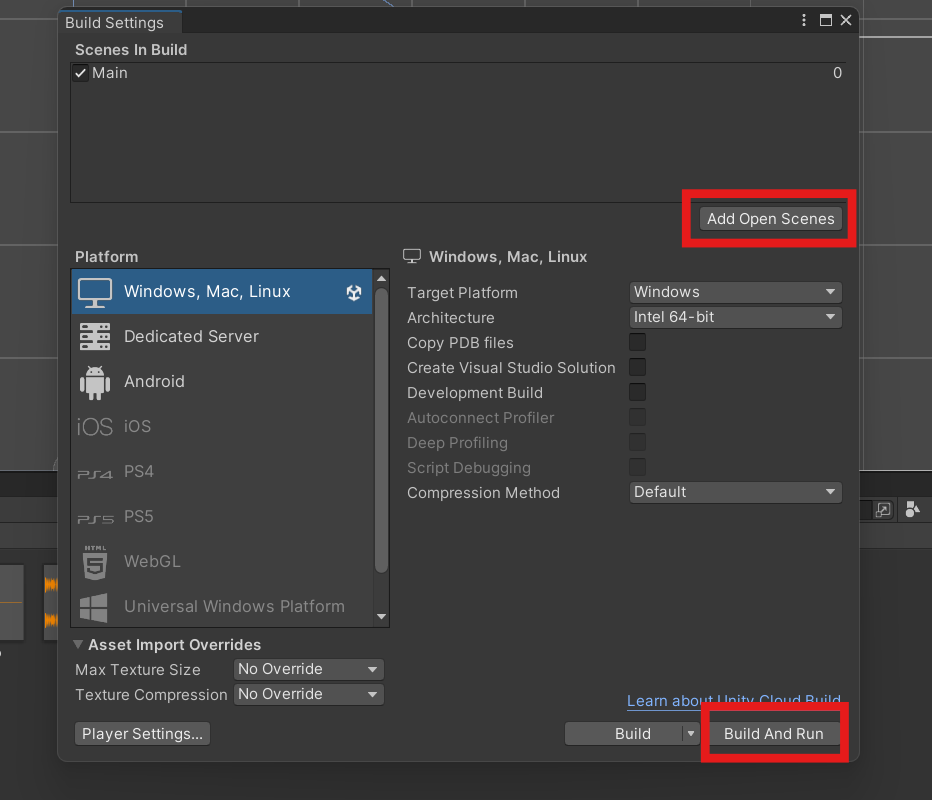
Task: Open the Build Settings kebab options menu
Action: (x=804, y=20)
